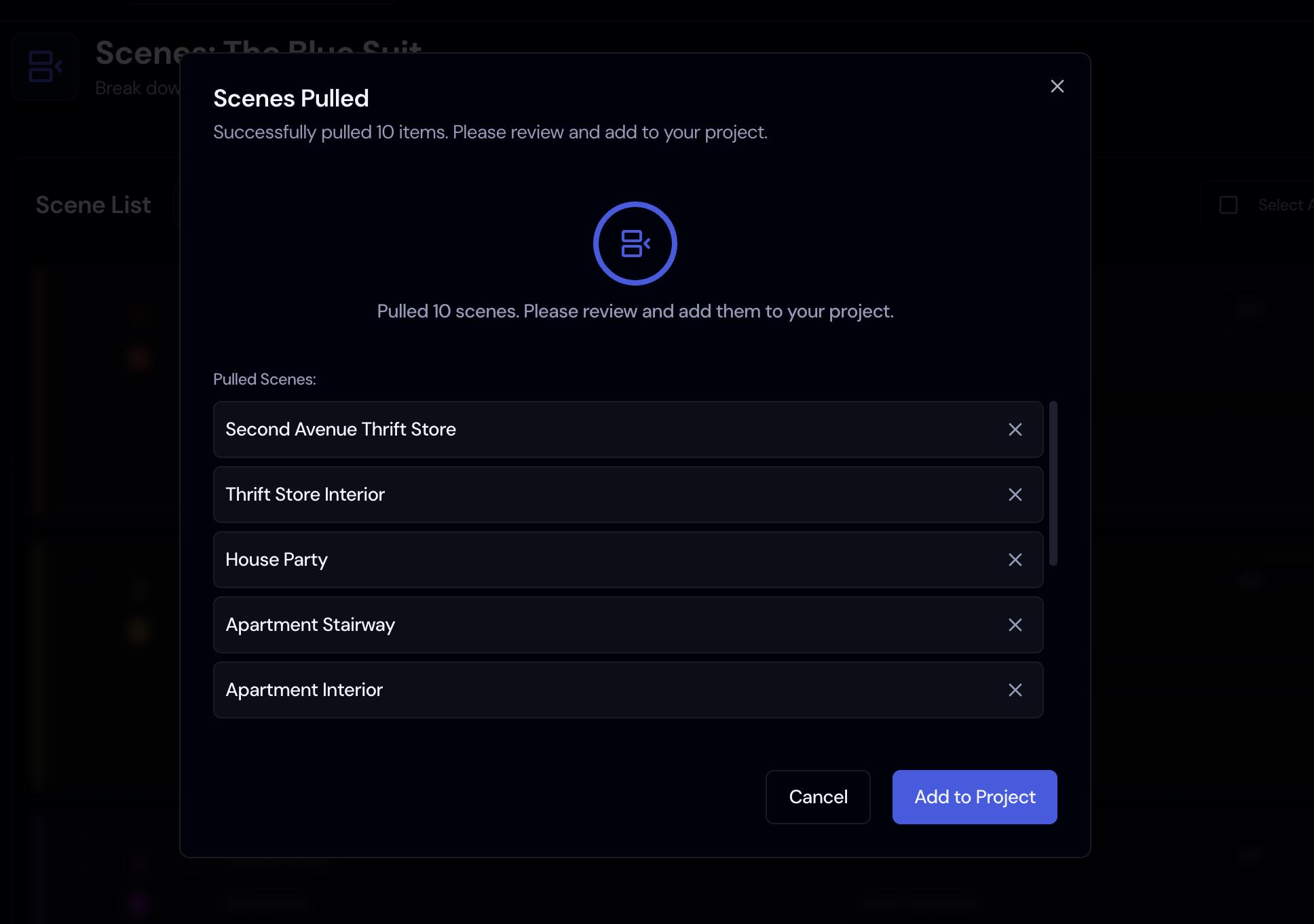Dismiss Apartment Interior via its X icon

pos(1015,690)
